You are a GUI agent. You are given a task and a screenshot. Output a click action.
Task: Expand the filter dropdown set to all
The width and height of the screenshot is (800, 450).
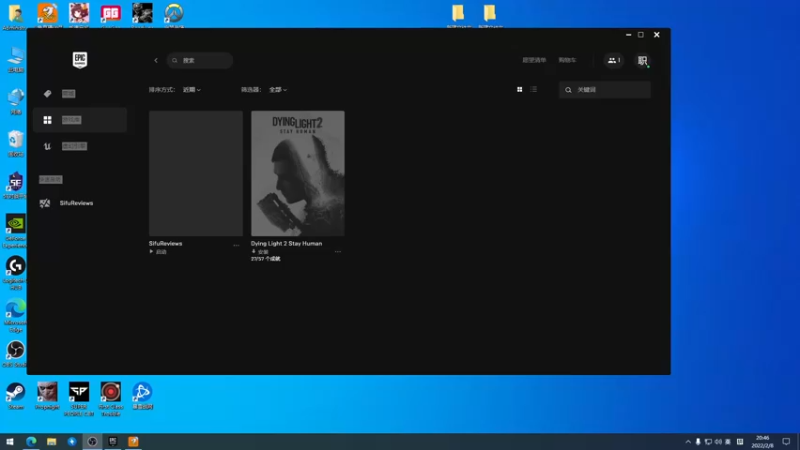[x=278, y=90]
